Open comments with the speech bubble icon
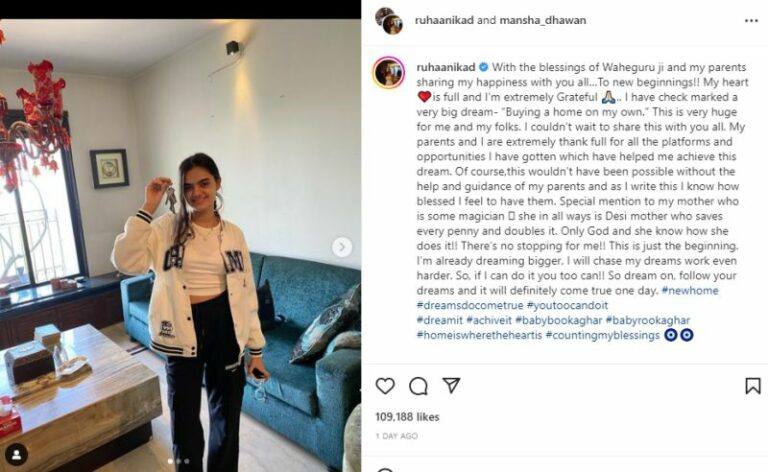 click(x=418, y=386)
